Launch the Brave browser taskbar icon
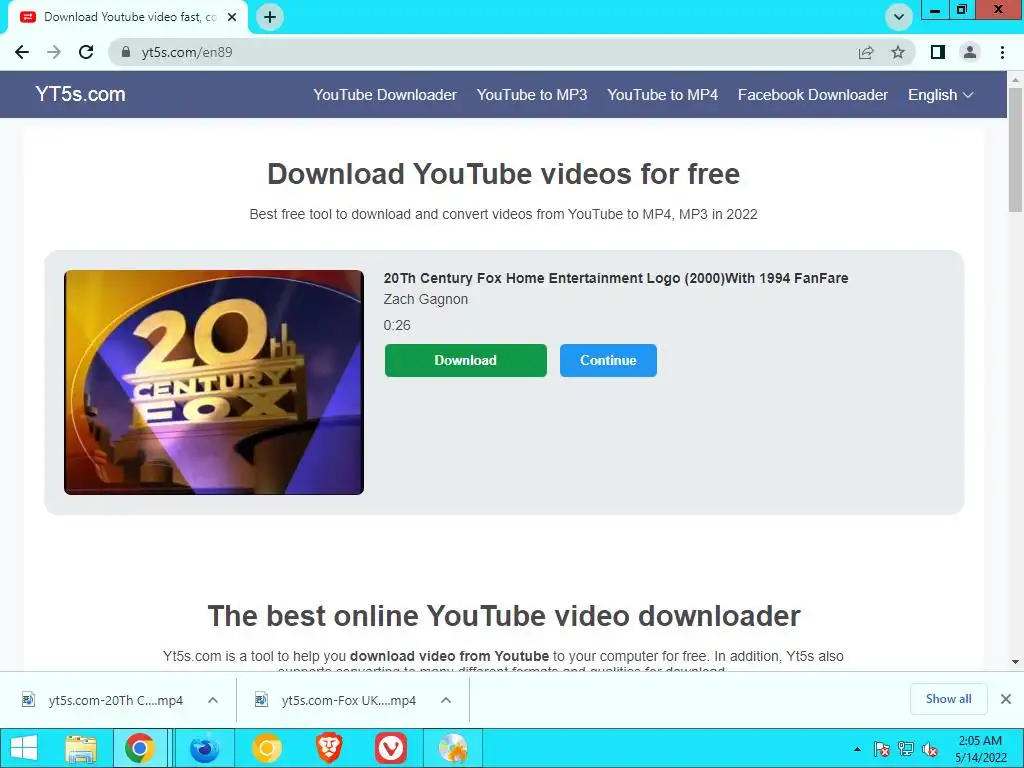 pos(329,748)
